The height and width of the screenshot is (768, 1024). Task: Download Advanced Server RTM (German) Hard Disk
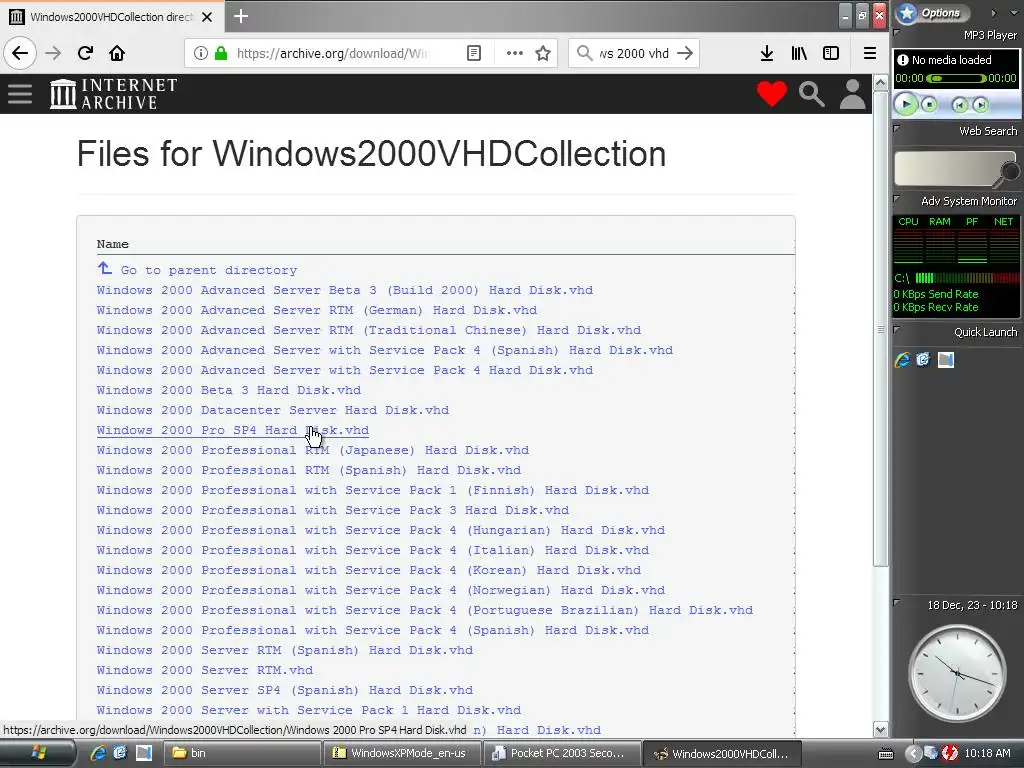tap(317, 310)
